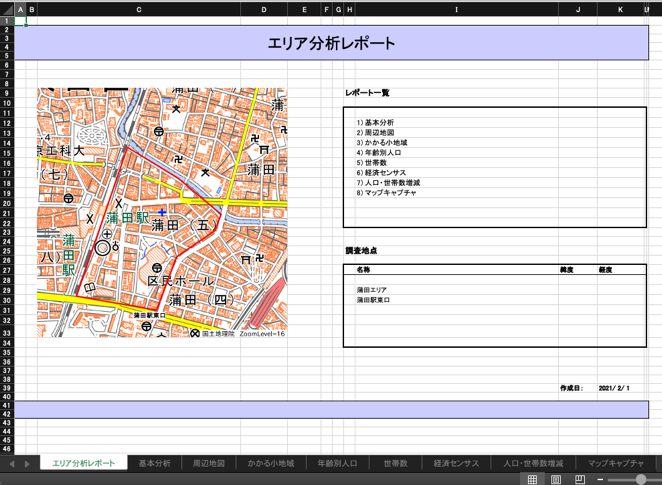Select column C header
The width and height of the screenshot is (662, 485).
pos(138,9)
